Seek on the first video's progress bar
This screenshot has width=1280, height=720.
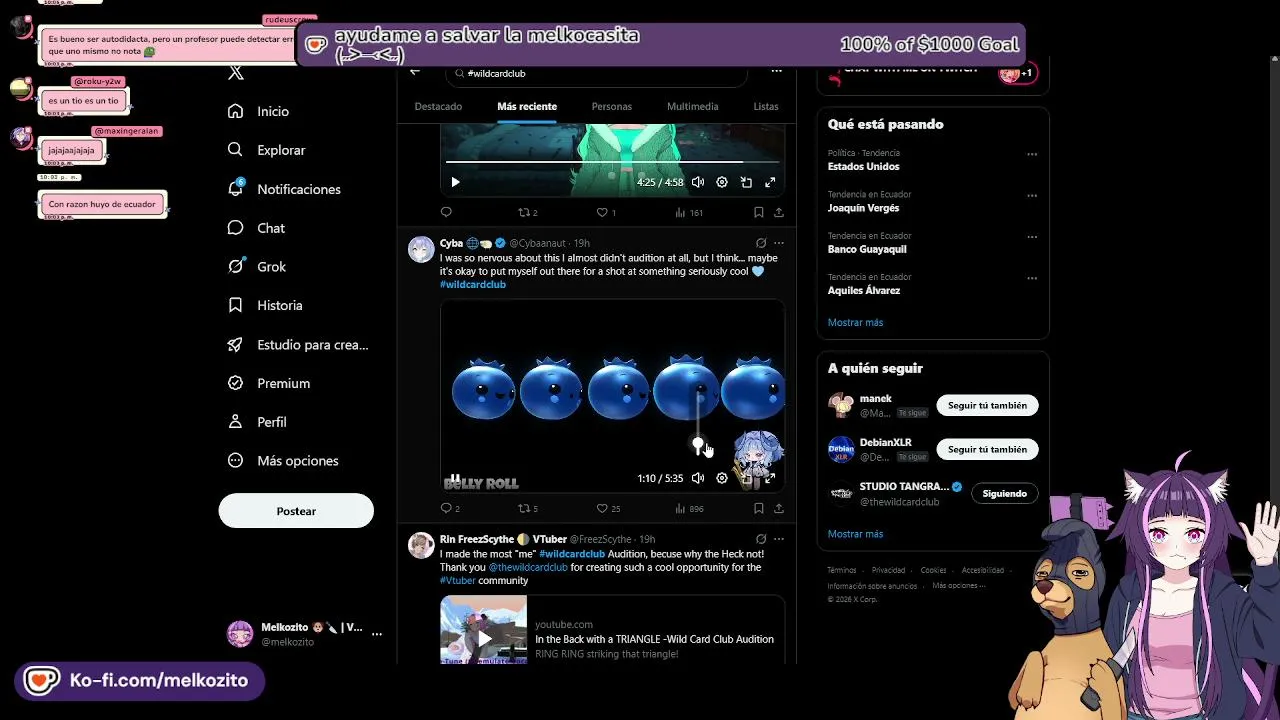pos(612,161)
